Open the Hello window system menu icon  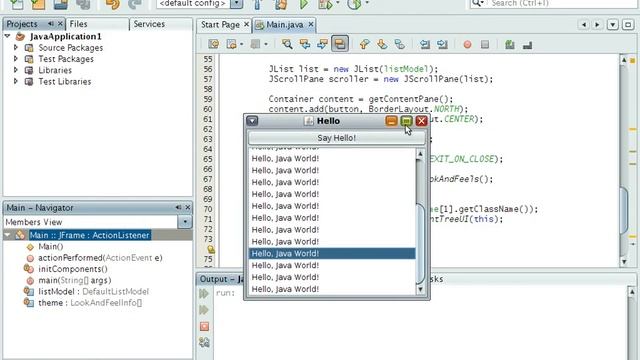coord(252,121)
